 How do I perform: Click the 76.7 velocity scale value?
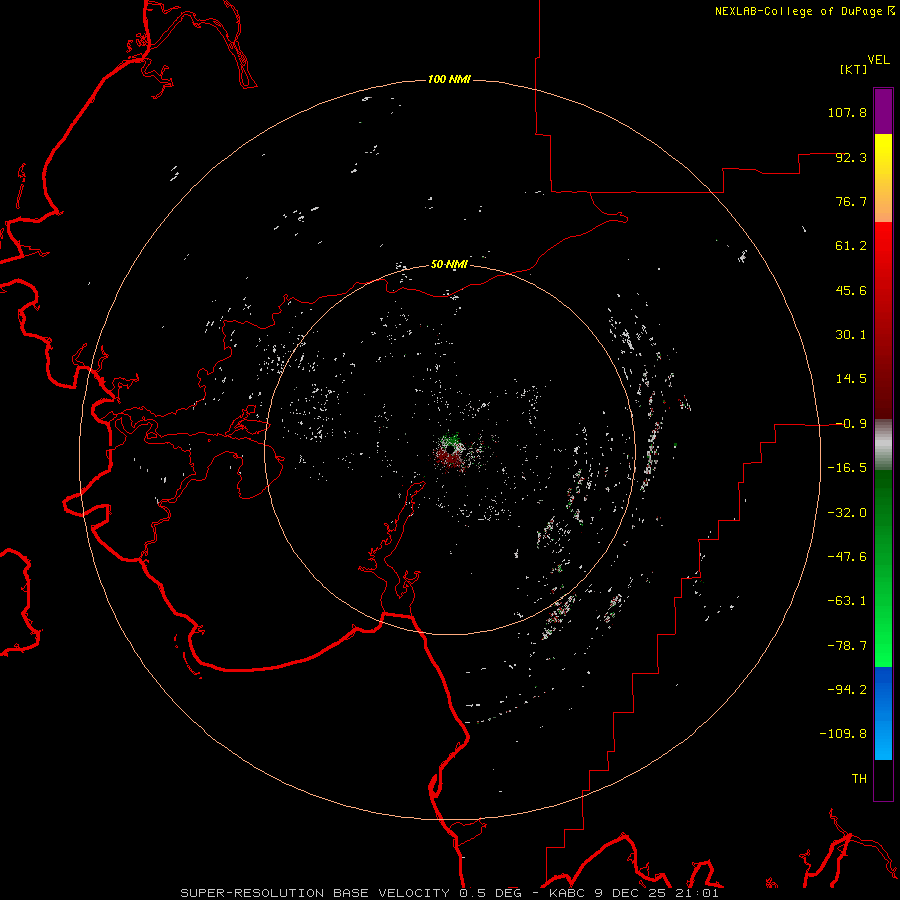pos(851,201)
